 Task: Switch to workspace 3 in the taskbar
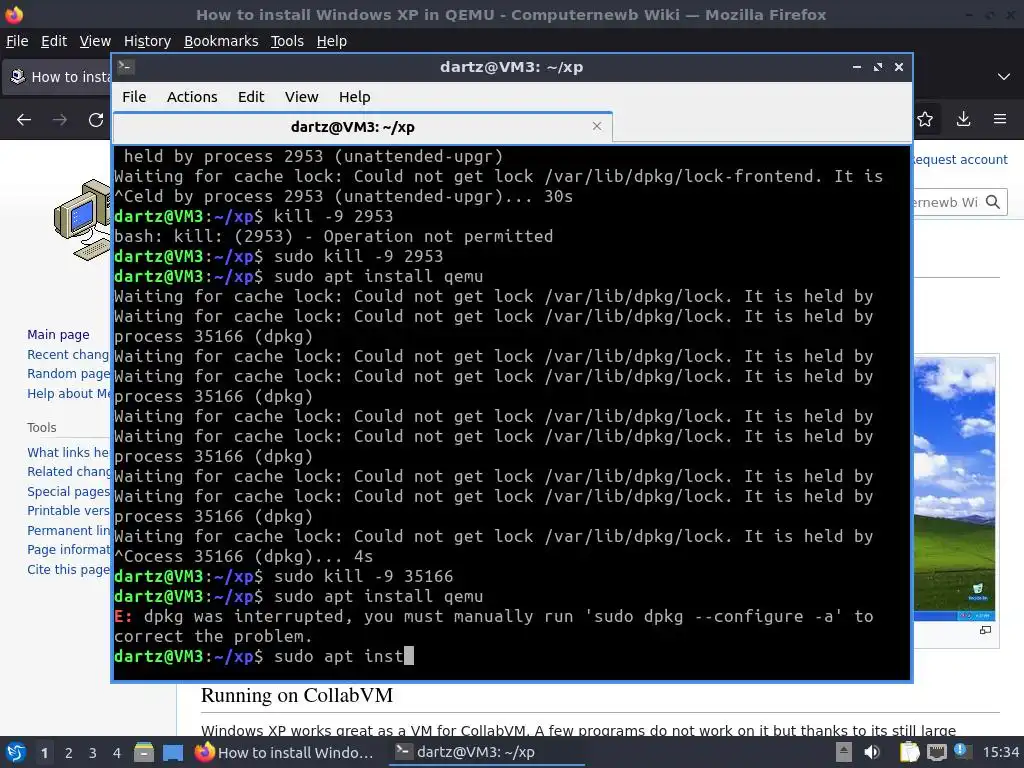click(93, 753)
